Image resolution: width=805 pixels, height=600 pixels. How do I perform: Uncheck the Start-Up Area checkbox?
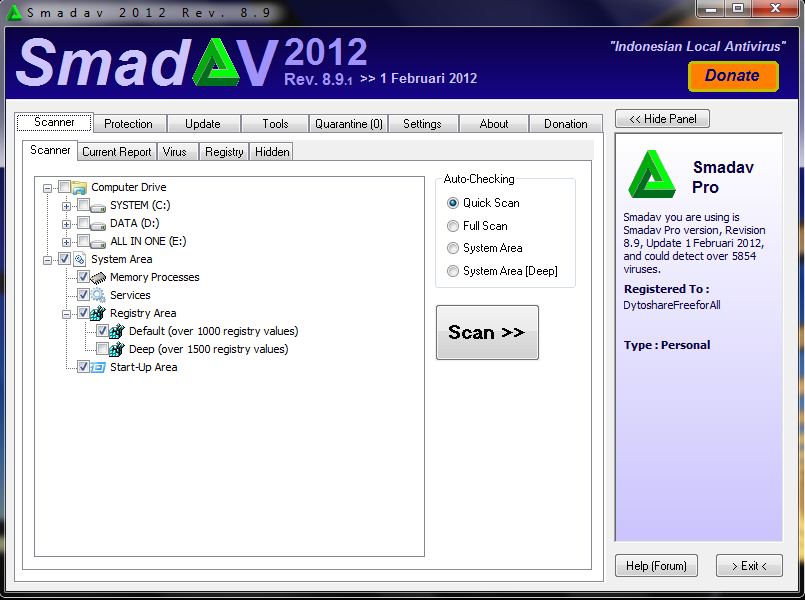click(83, 366)
